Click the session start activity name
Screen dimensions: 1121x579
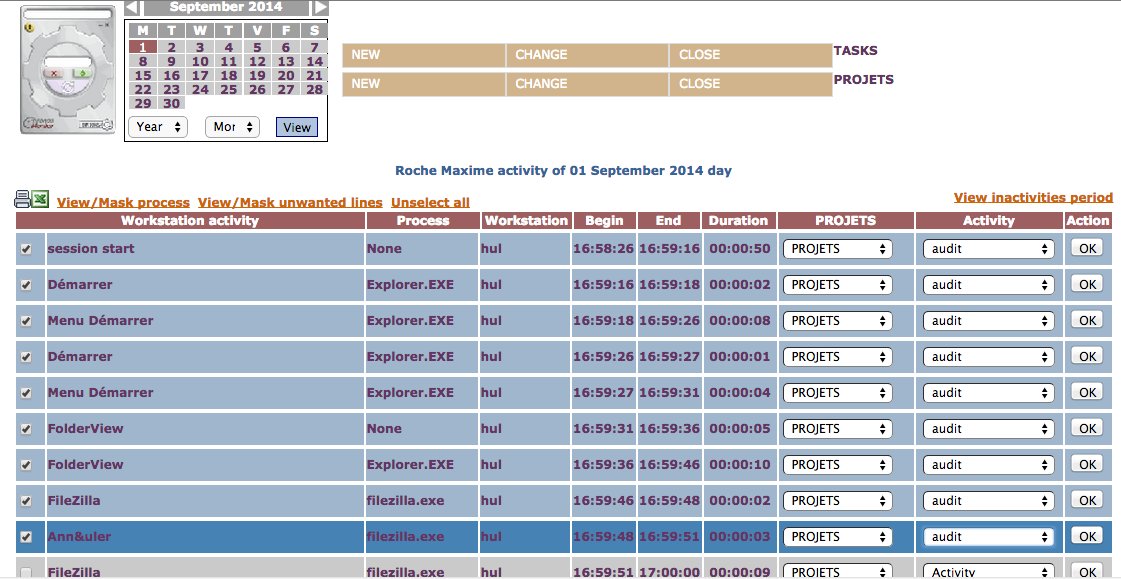[91, 249]
